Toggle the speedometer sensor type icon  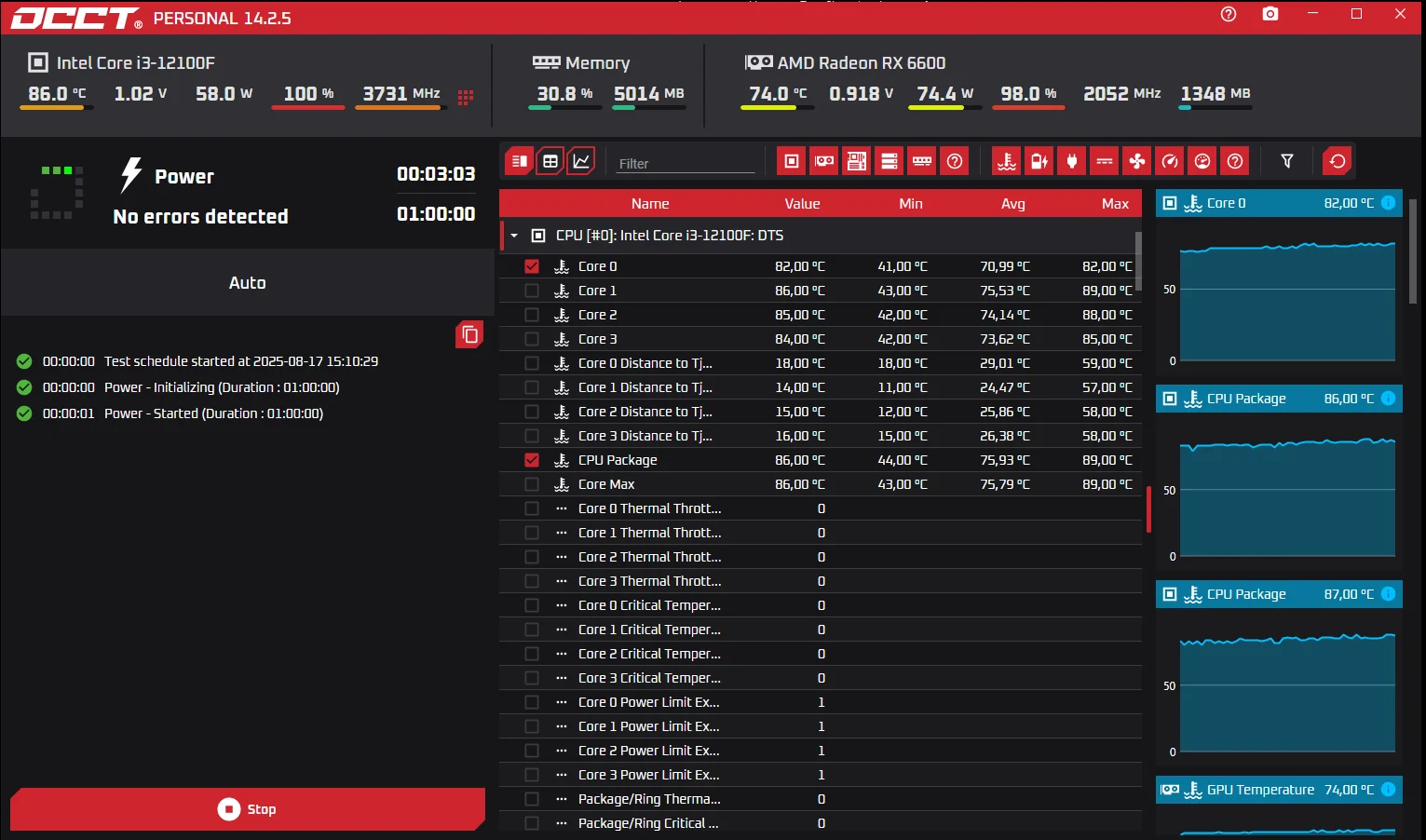coord(1170,161)
